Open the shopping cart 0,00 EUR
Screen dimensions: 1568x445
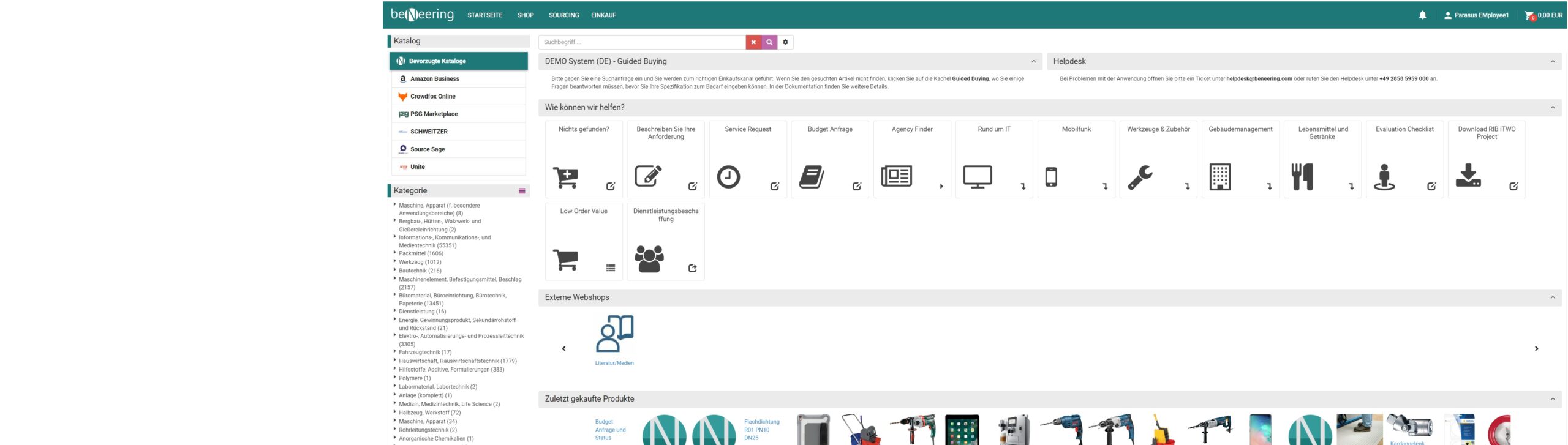point(1543,15)
